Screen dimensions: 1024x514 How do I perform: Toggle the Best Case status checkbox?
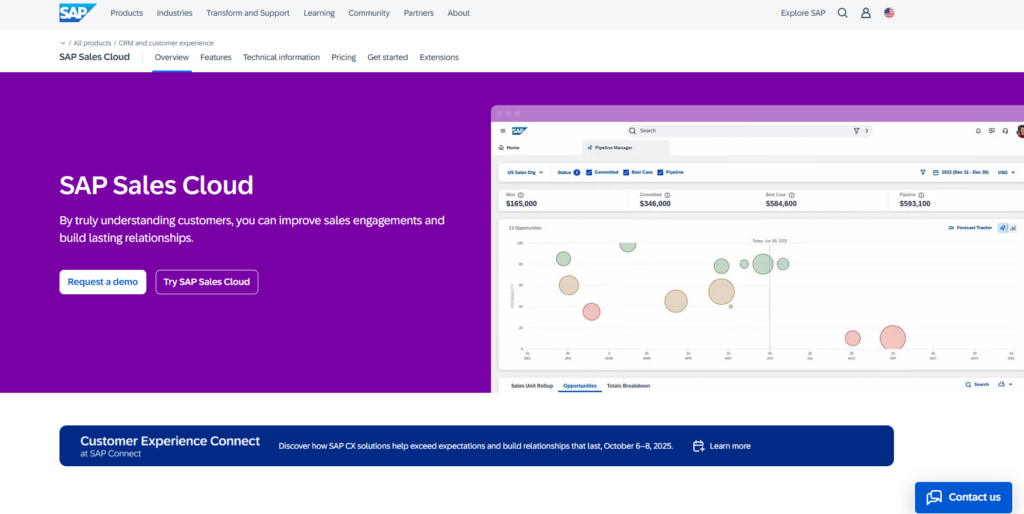[x=626, y=172]
